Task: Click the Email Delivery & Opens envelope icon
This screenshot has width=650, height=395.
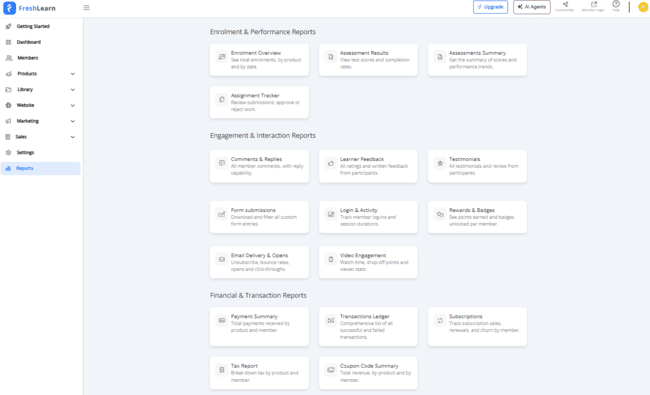Action: click(x=222, y=259)
